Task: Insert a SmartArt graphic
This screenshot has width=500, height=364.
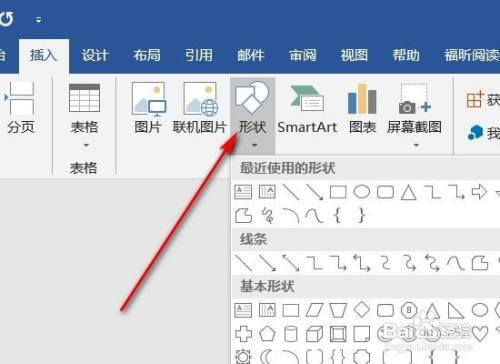Action: pos(307,108)
